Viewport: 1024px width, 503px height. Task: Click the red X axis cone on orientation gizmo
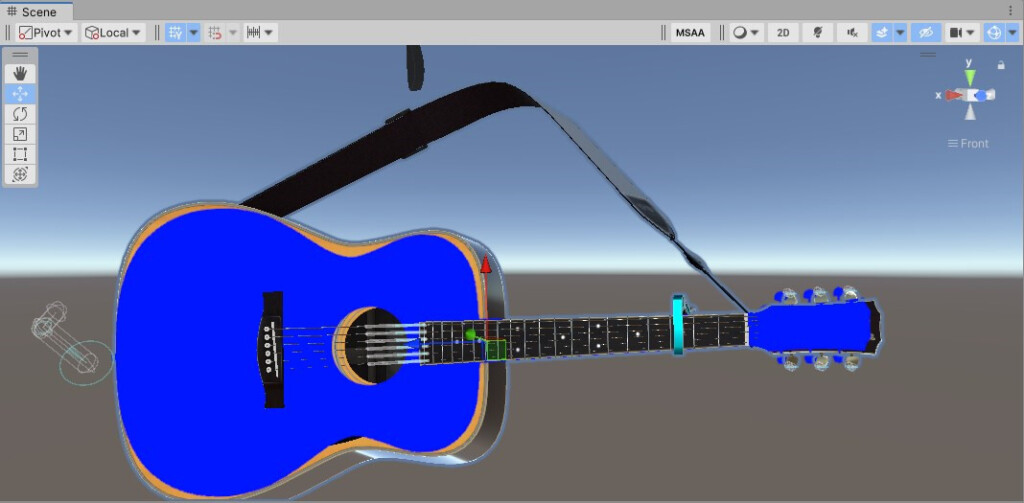tap(954, 95)
